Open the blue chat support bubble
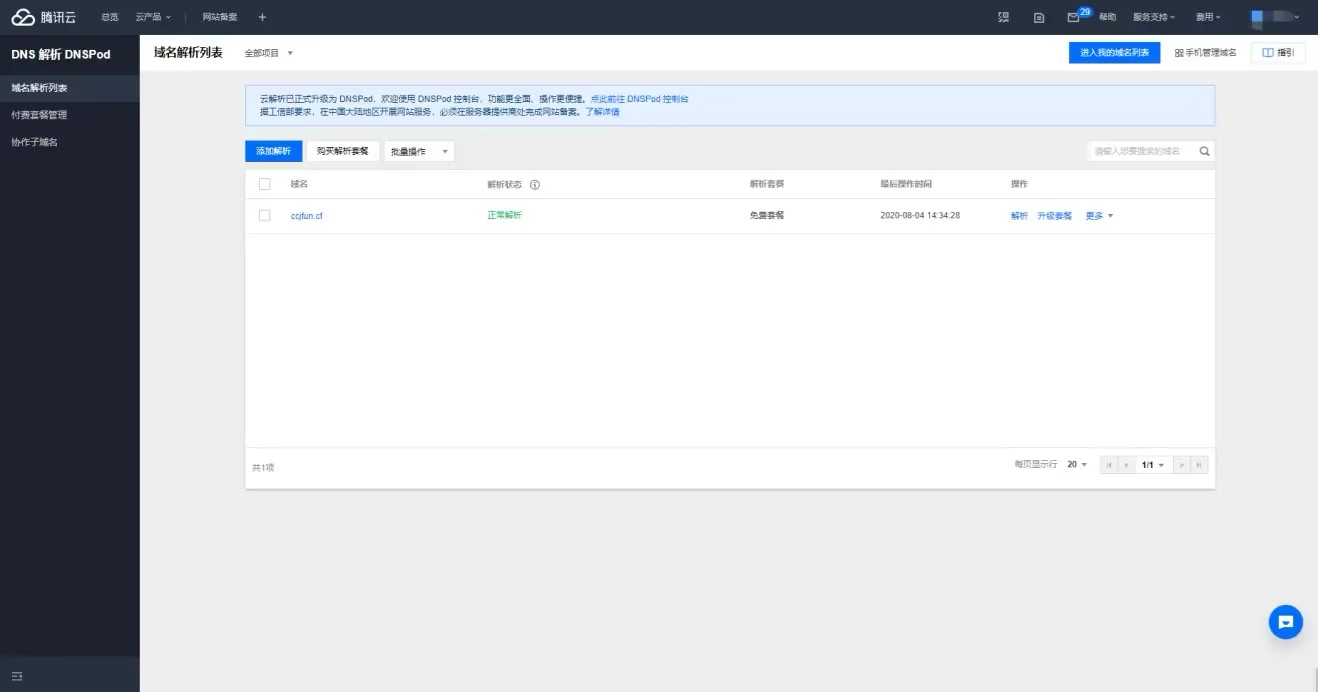Viewport: 1318px width, 692px height. coord(1285,622)
